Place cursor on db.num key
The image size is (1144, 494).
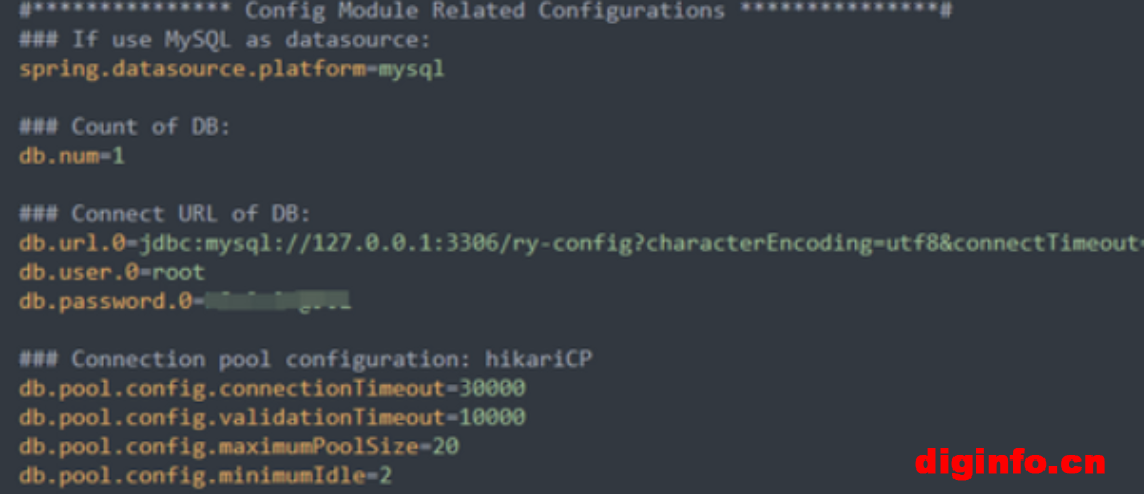tap(58, 156)
